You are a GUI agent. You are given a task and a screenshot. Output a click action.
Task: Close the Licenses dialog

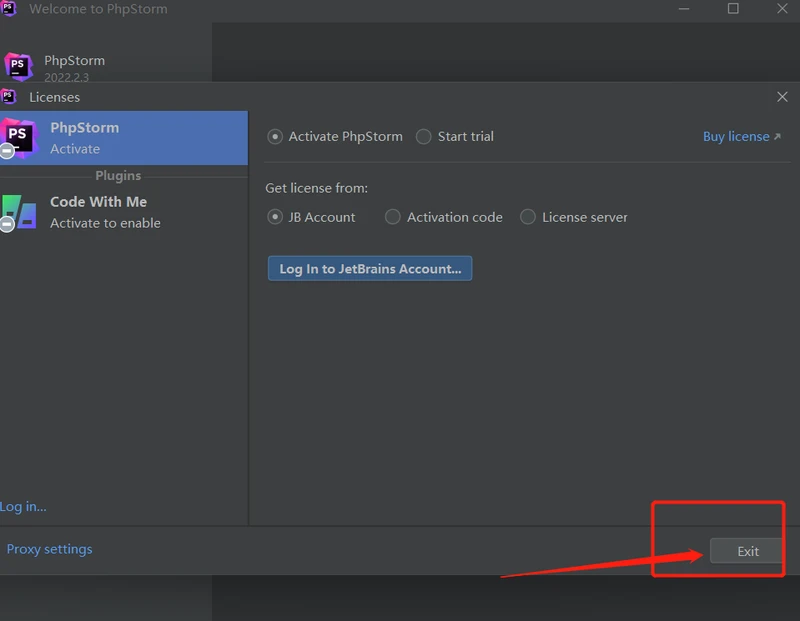click(x=782, y=97)
